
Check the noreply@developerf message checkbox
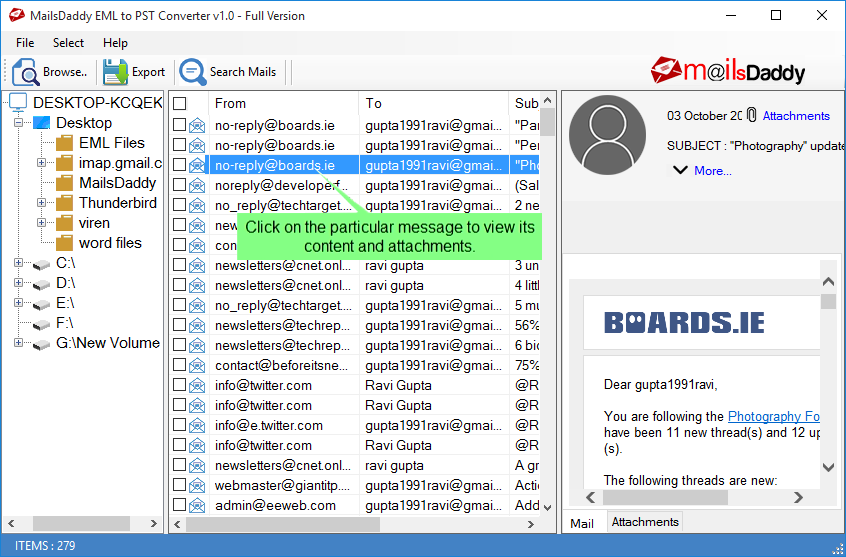tap(180, 185)
